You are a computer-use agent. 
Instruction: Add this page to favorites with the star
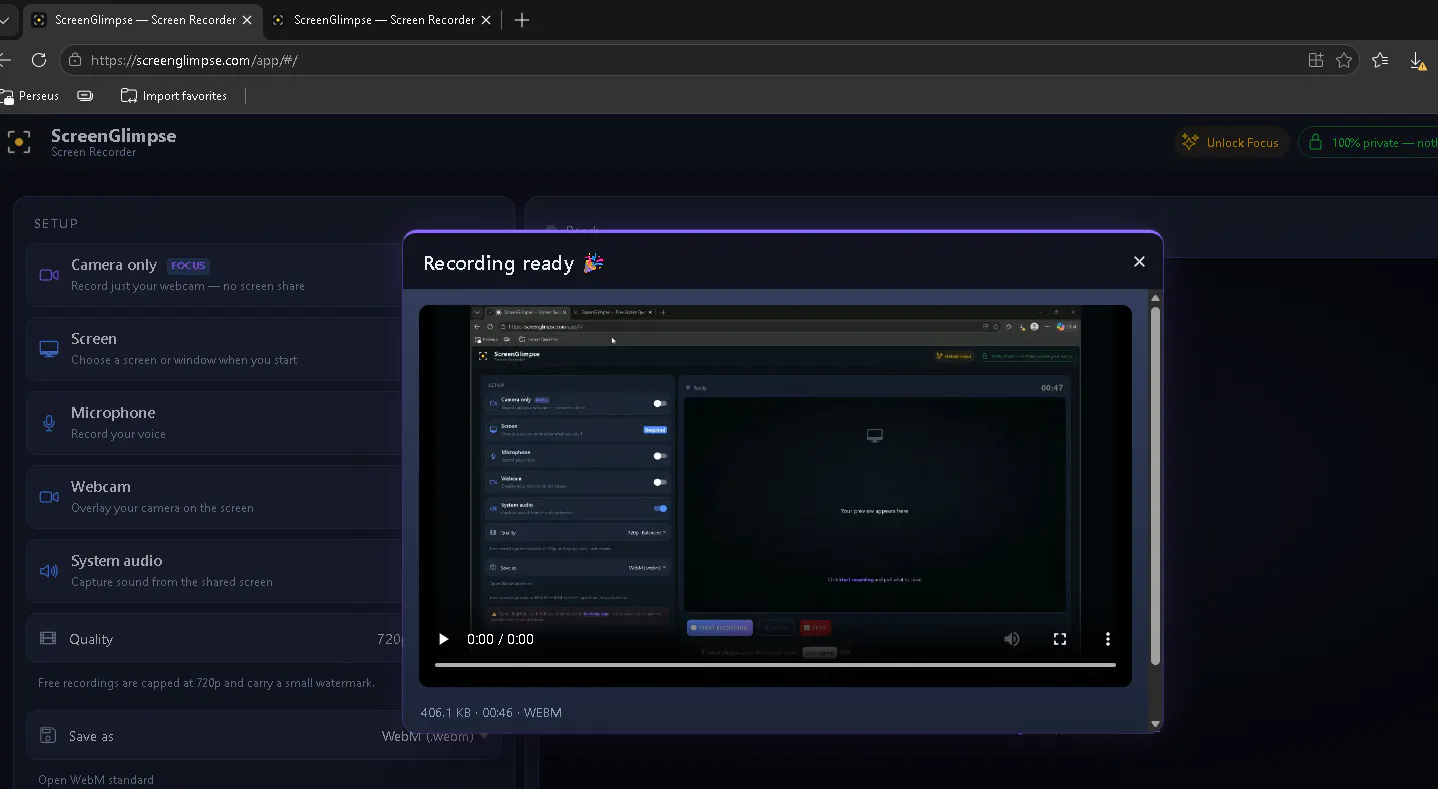click(1344, 60)
